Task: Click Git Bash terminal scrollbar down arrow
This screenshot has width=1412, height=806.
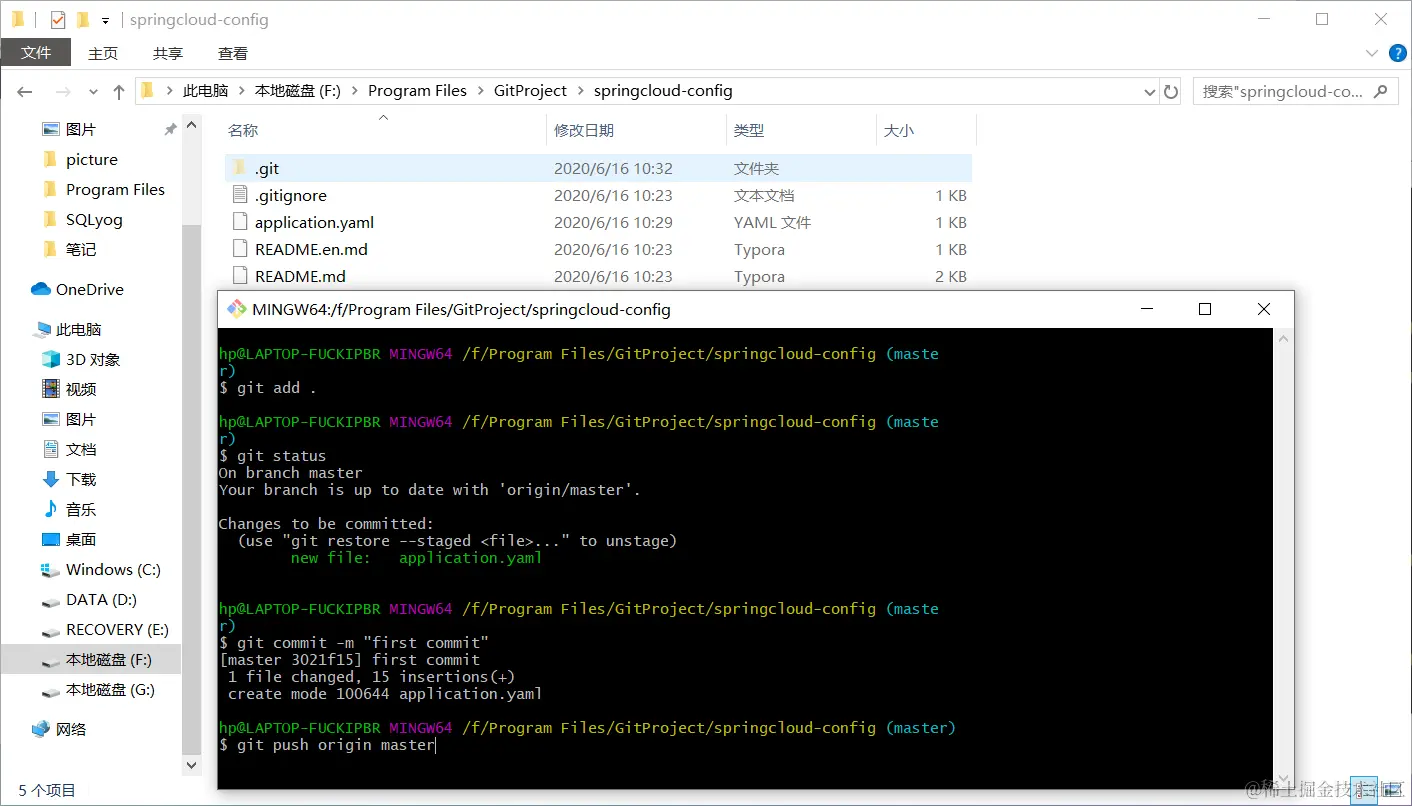Action: pos(1283,779)
